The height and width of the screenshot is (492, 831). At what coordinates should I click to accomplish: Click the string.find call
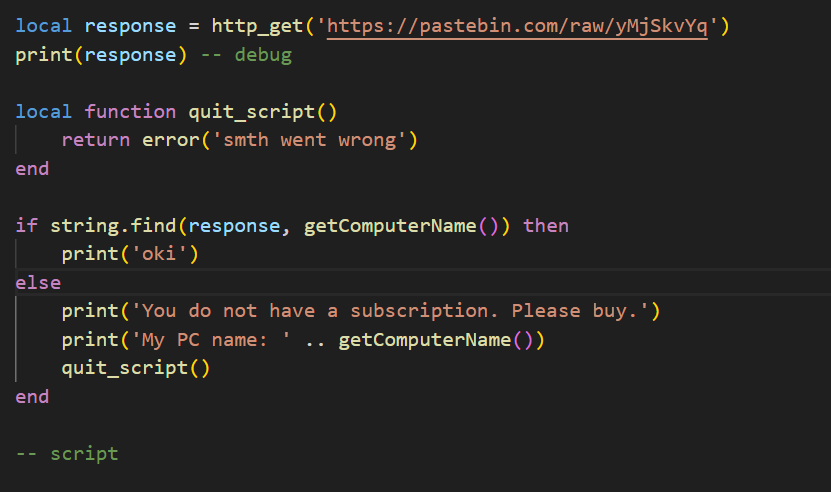point(113,226)
